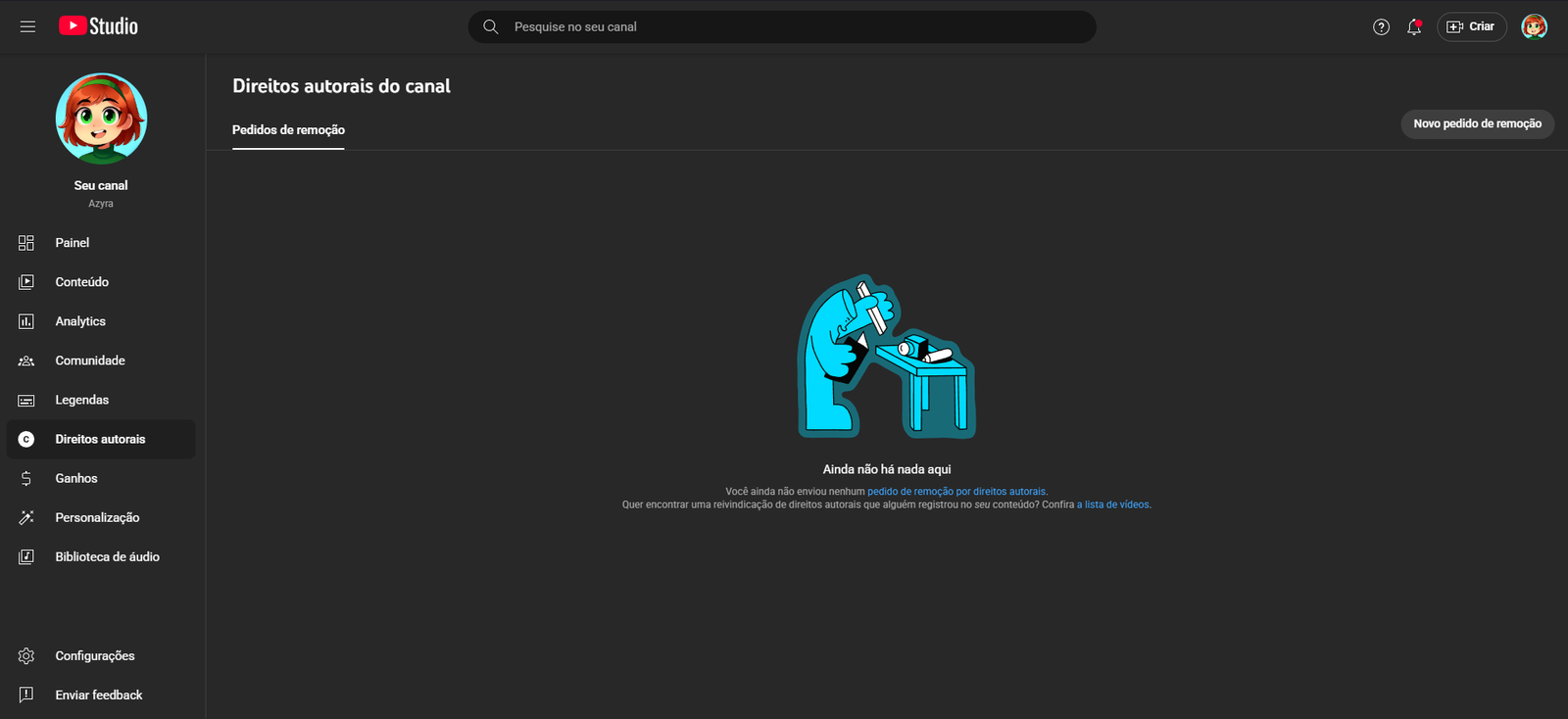This screenshot has height=719, width=1568.
Task: Open the Legendas page
Action: 101,400
